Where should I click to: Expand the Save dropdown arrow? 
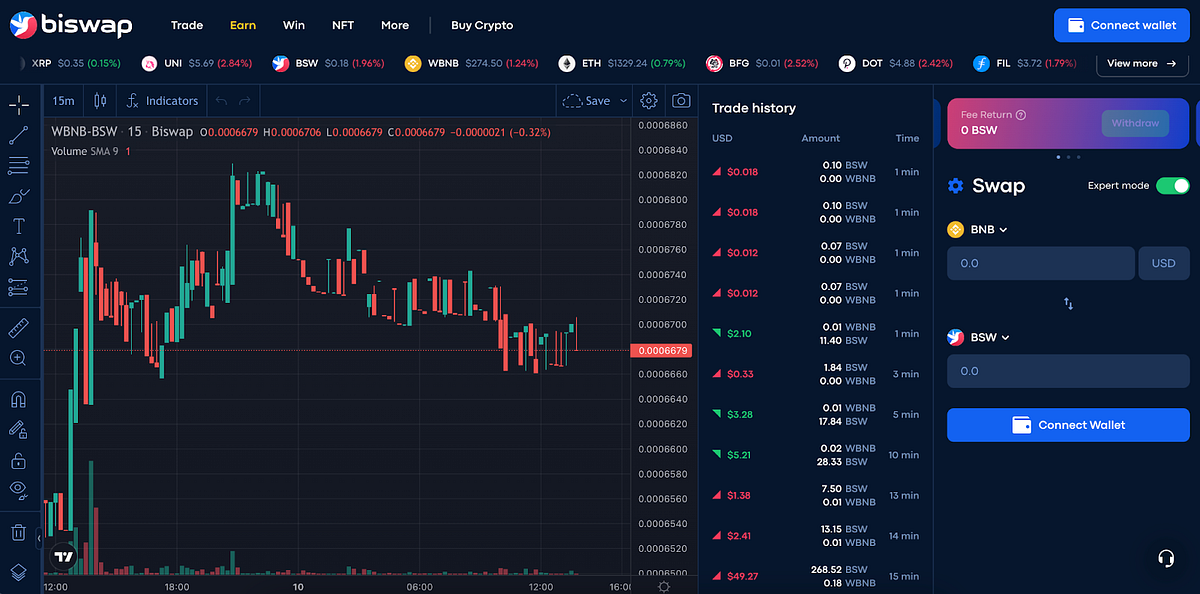coord(624,101)
